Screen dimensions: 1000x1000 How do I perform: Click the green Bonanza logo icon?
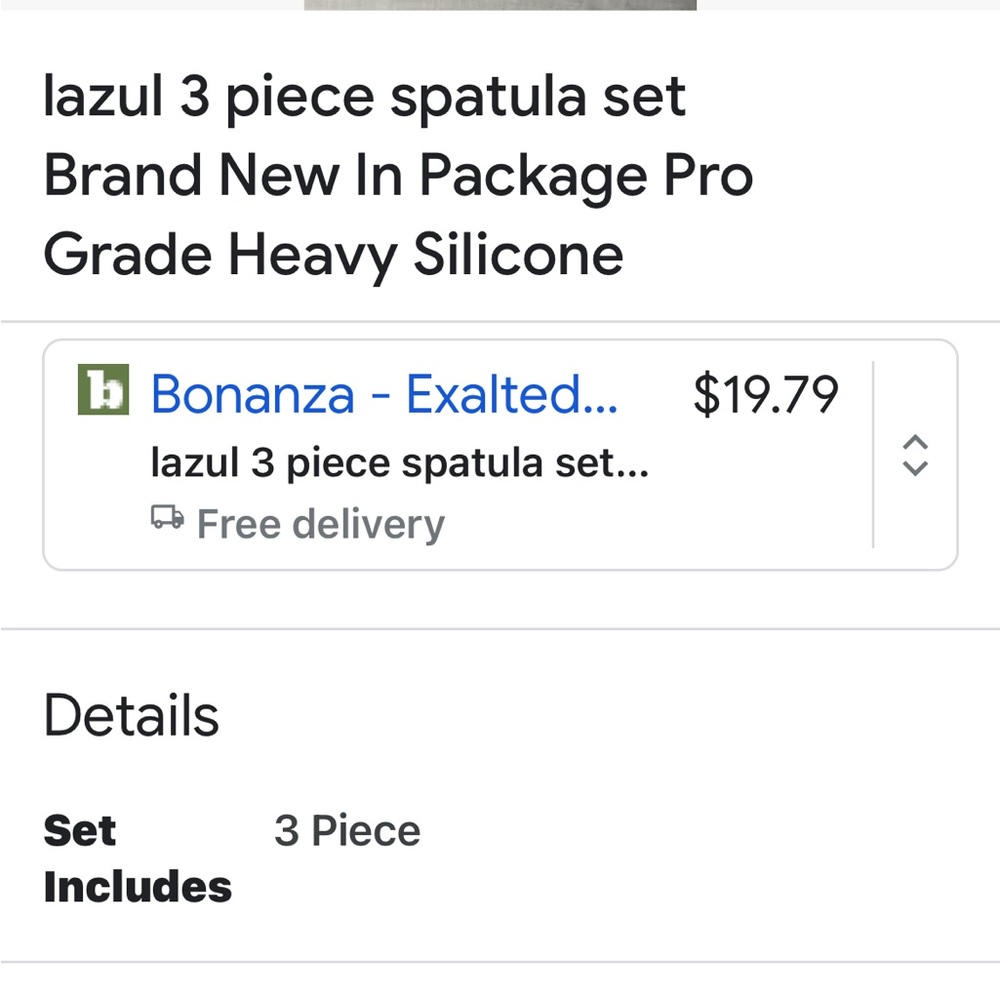click(x=105, y=391)
